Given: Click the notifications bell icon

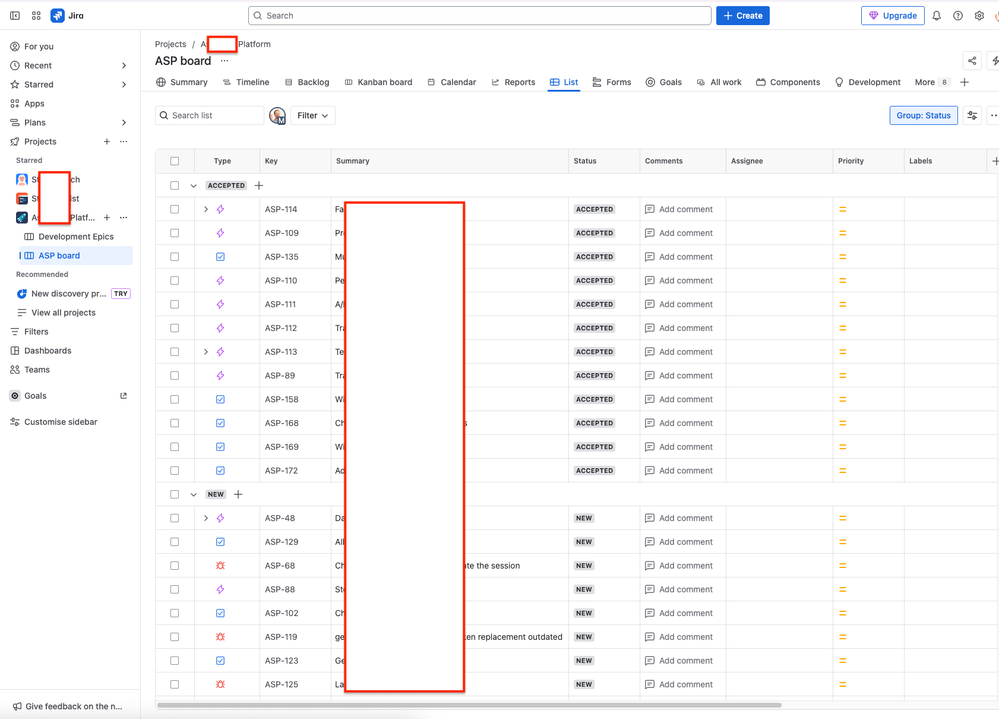Looking at the screenshot, I should coord(936,16).
